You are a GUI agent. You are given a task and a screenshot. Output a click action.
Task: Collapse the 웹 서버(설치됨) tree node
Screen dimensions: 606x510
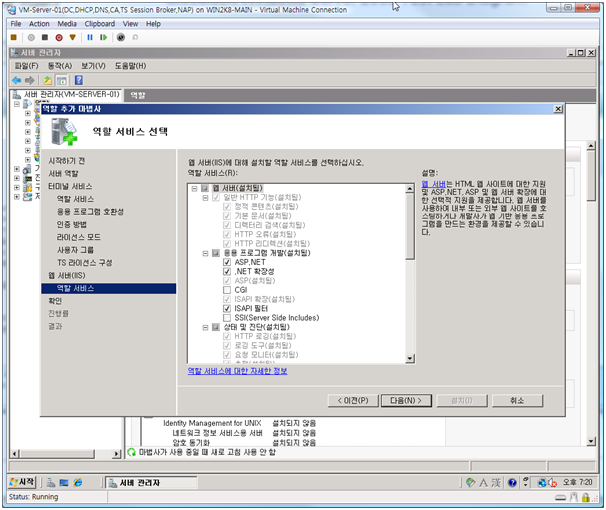tap(194, 189)
